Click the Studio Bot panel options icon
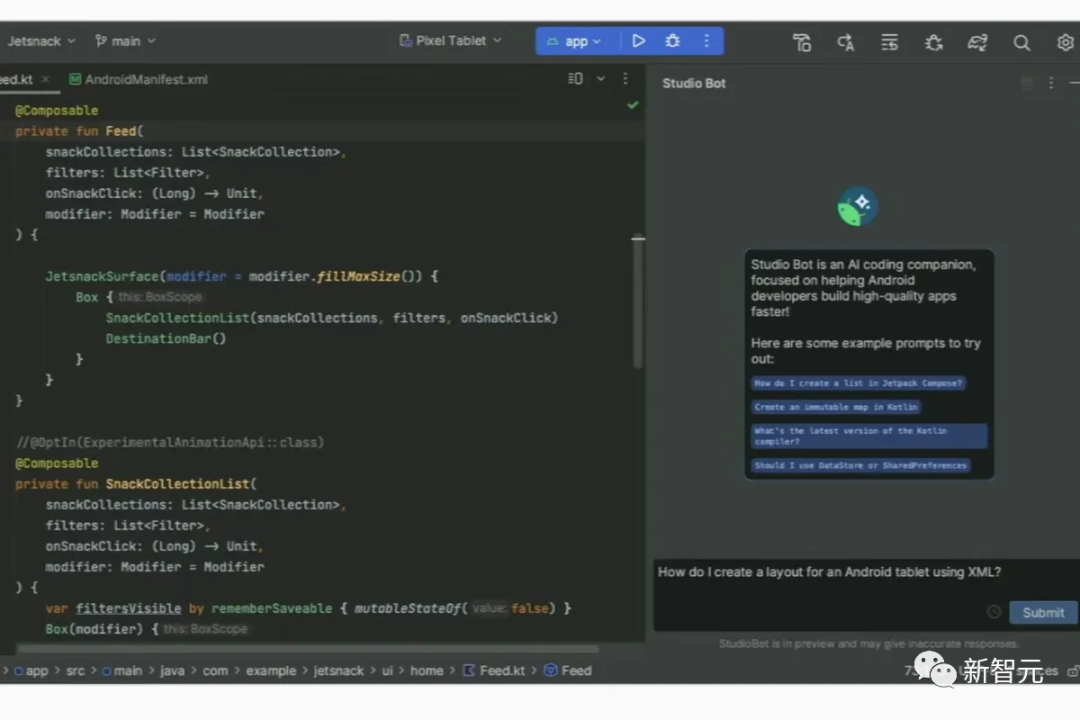Screen dimensions: 1080x720 (x=1051, y=83)
